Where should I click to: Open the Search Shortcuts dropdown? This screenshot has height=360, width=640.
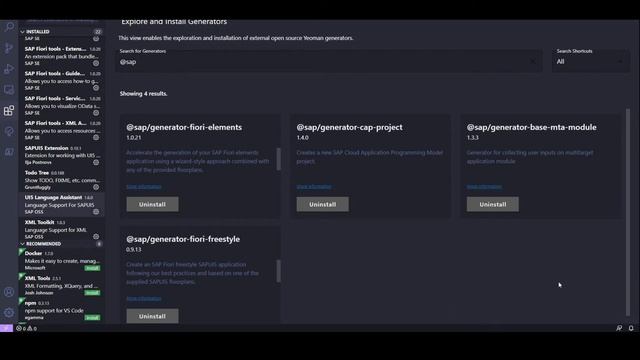(x=591, y=62)
